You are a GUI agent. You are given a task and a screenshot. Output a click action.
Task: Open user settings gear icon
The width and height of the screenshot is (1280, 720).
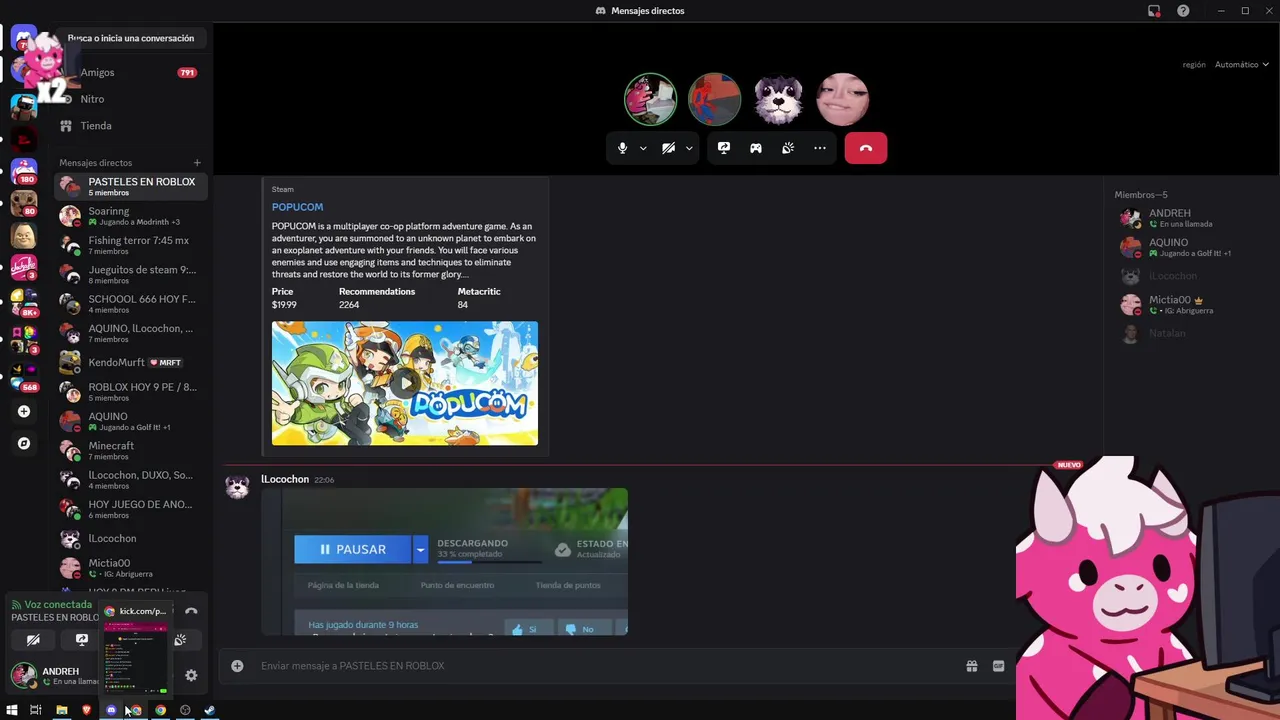pyautogui.click(x=191, y=676)
